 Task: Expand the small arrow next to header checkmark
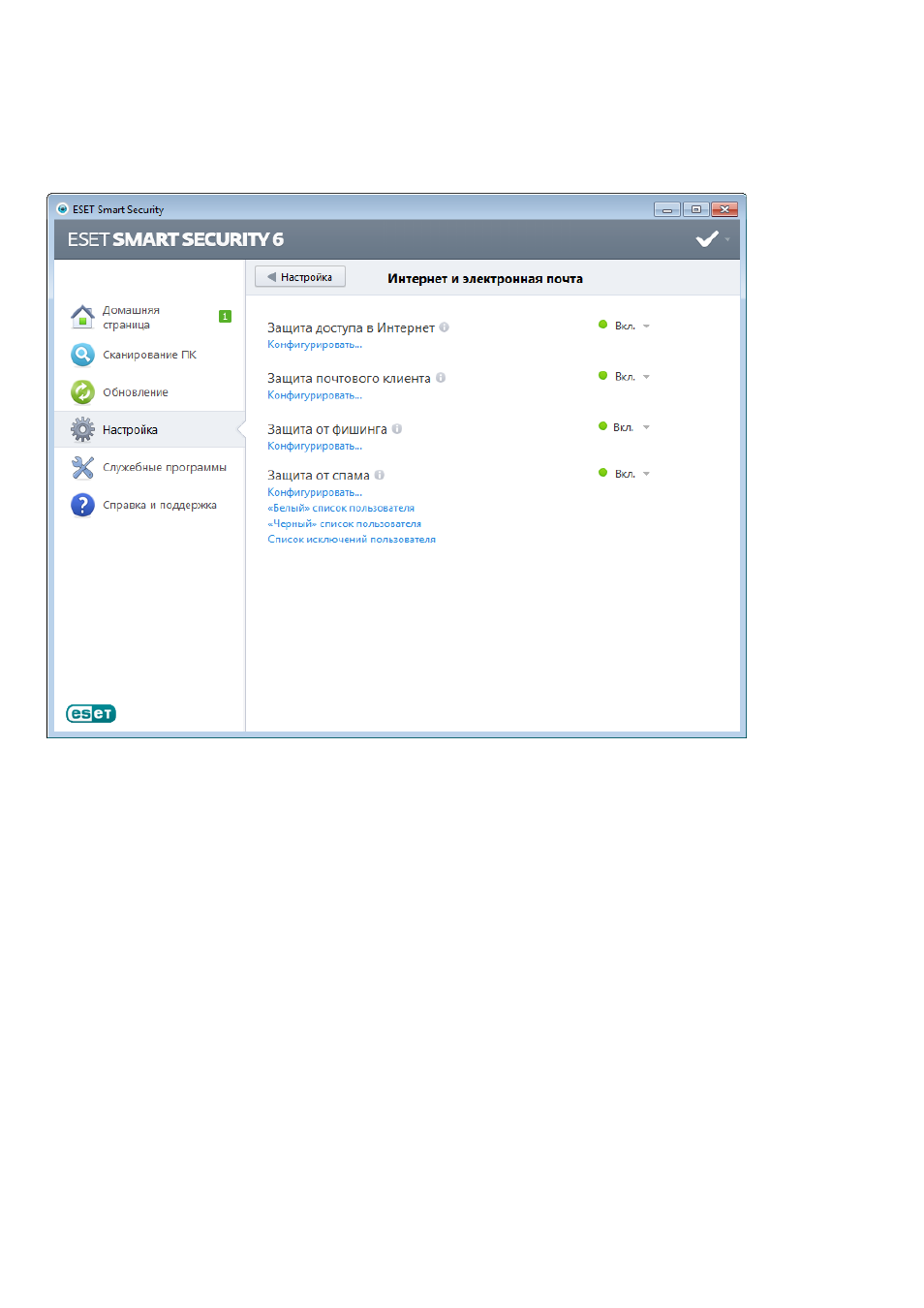727,239
